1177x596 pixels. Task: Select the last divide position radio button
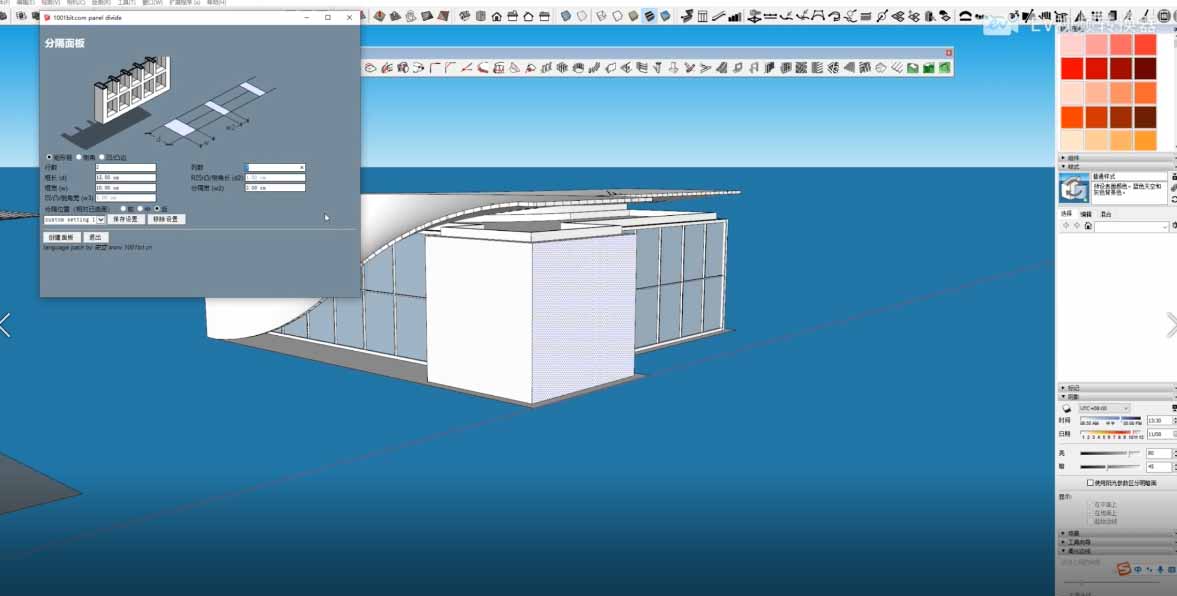[157, 208]
